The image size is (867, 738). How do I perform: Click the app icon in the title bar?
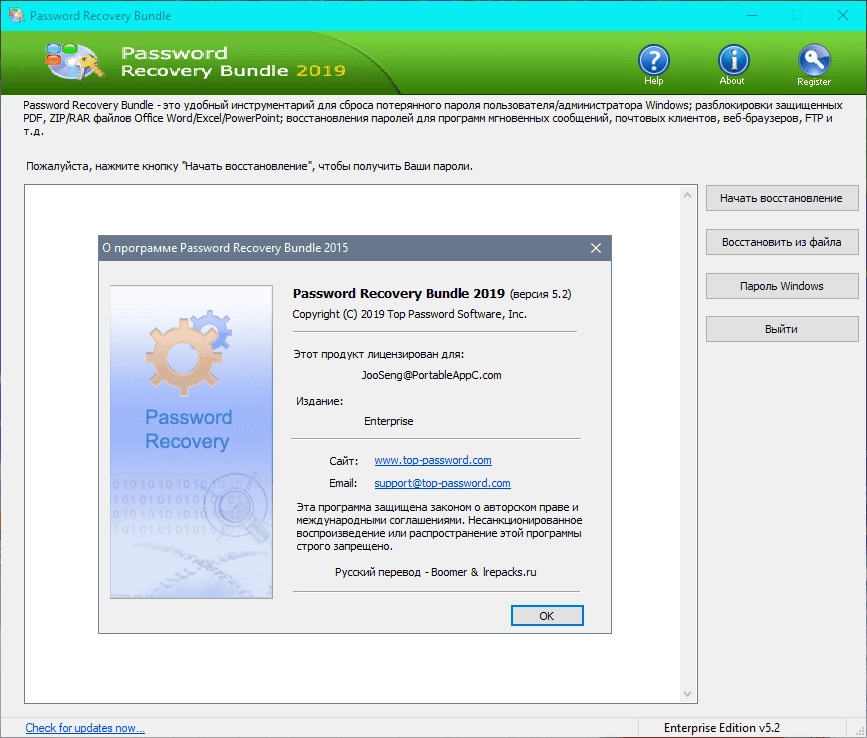16,15
